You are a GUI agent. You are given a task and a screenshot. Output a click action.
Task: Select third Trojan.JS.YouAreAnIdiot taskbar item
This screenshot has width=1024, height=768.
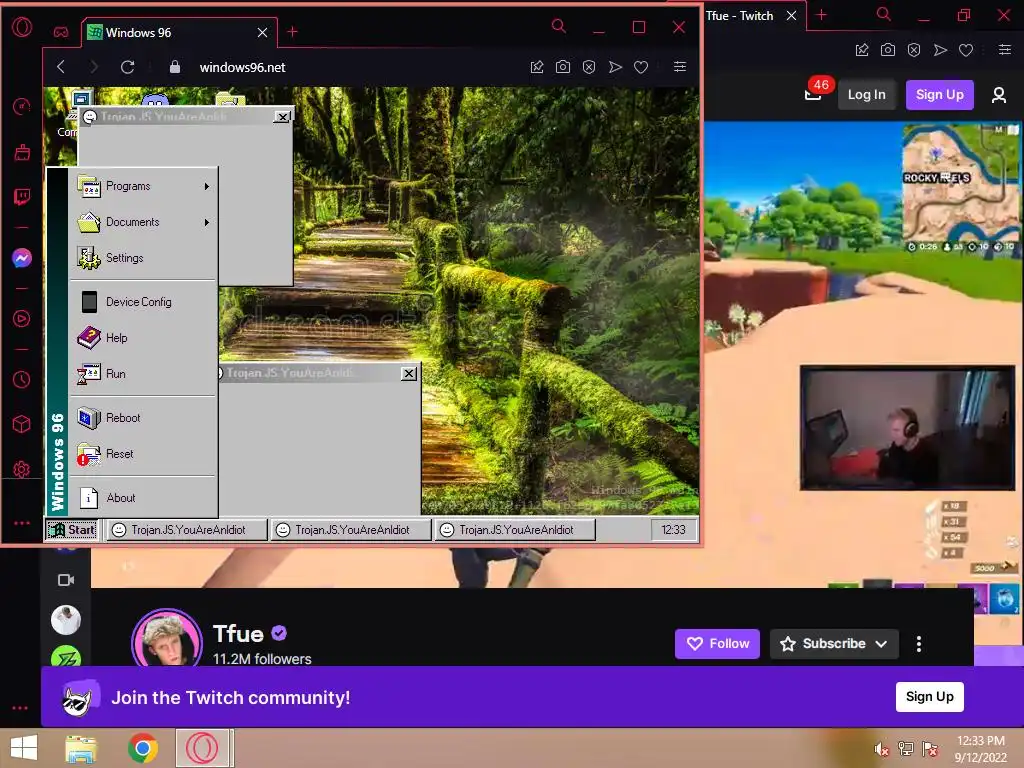click(515, 530)
